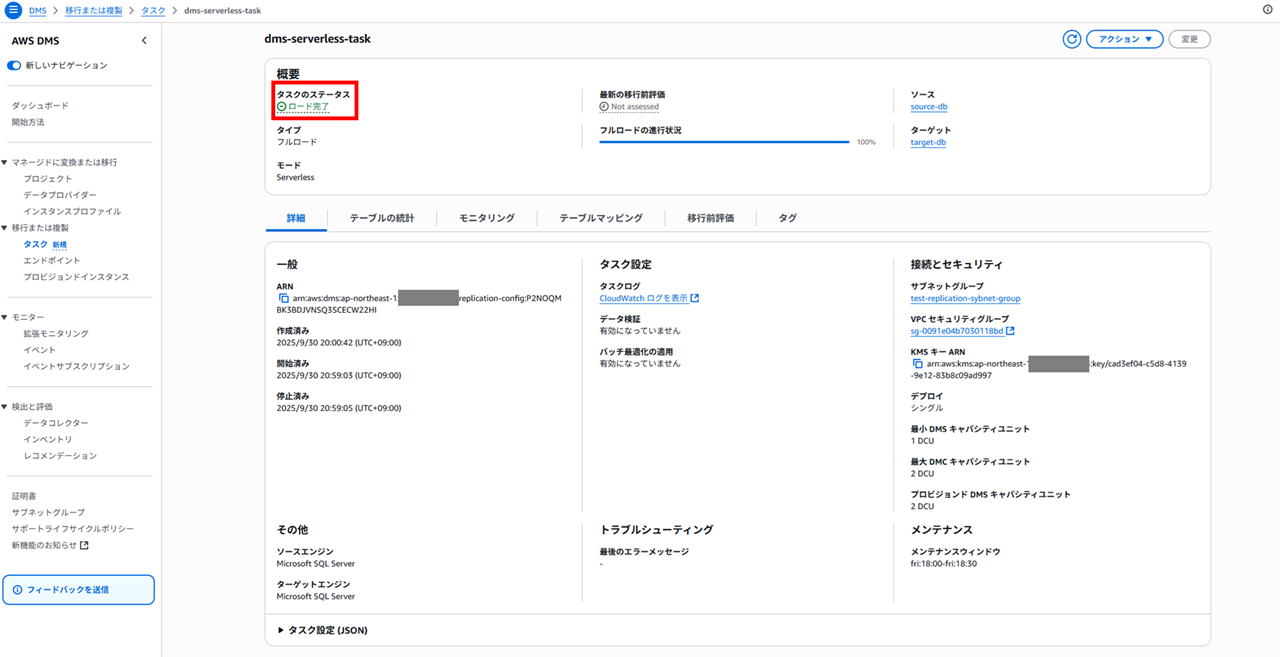
Task: Collapse the モニター nav group
Action: coord(5,317)
